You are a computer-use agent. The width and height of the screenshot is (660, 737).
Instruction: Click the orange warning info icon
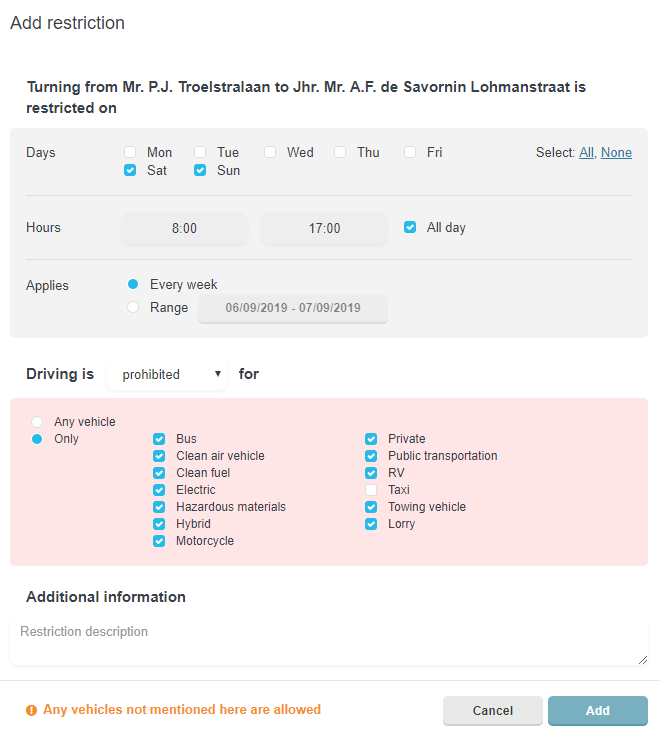tap(32, 710)
